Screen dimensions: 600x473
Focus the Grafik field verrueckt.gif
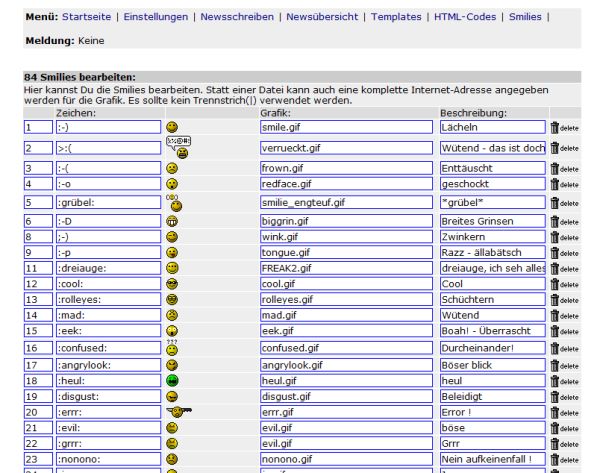[x=346, y=148]
